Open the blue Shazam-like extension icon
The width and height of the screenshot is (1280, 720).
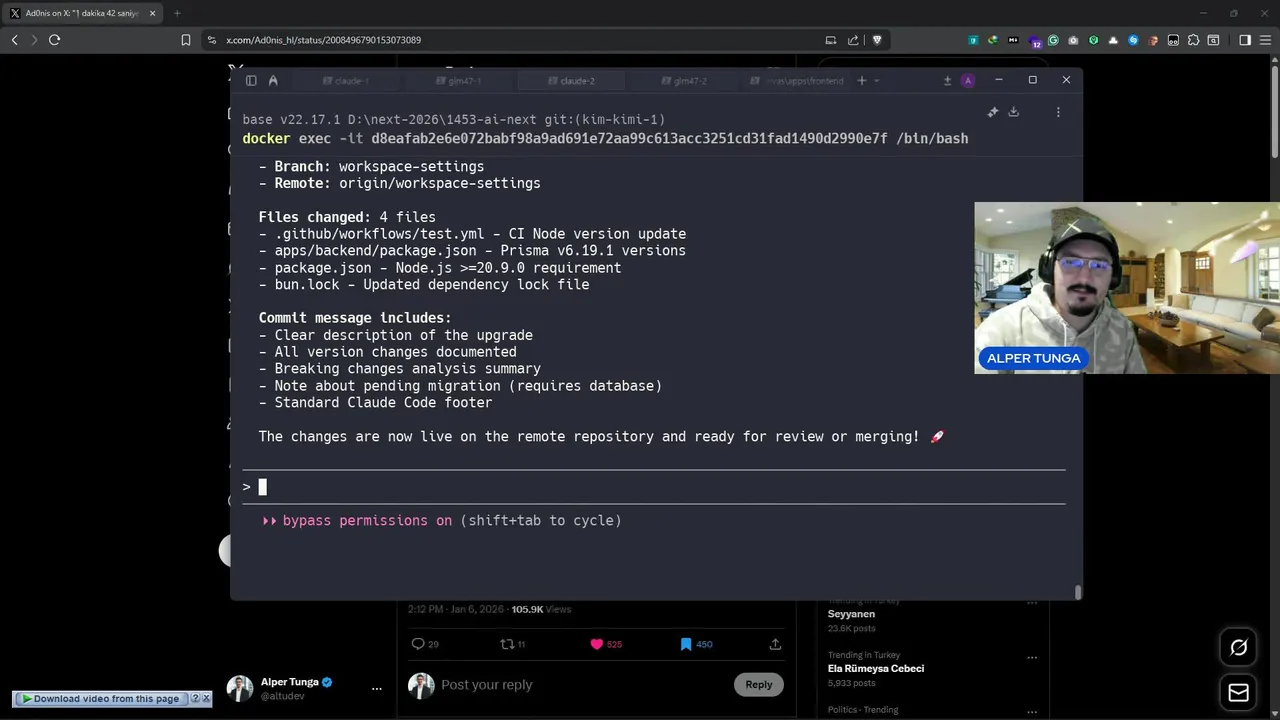pos(1133,40)
